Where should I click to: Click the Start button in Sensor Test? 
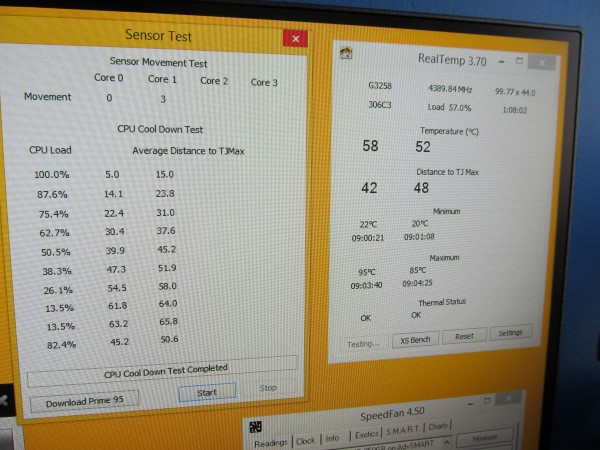(207, 393)
